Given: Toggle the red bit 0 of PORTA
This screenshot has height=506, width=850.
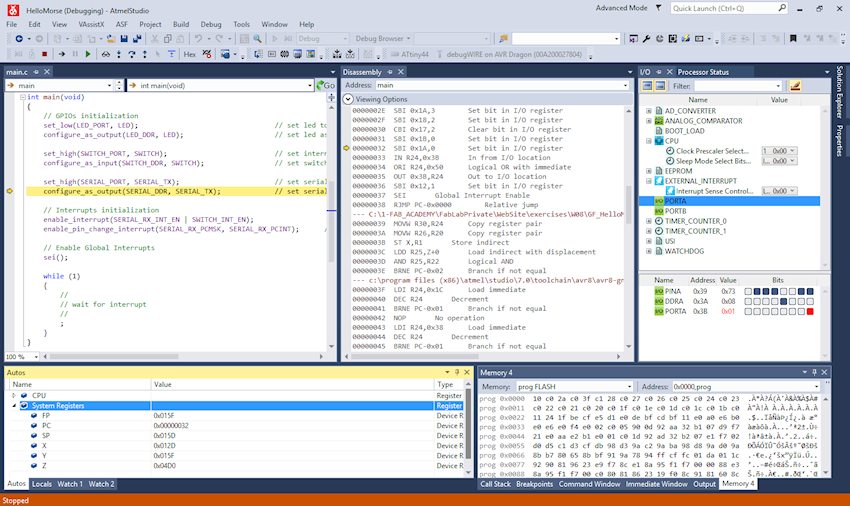Looking at the screenshot, I should (809, 311).
